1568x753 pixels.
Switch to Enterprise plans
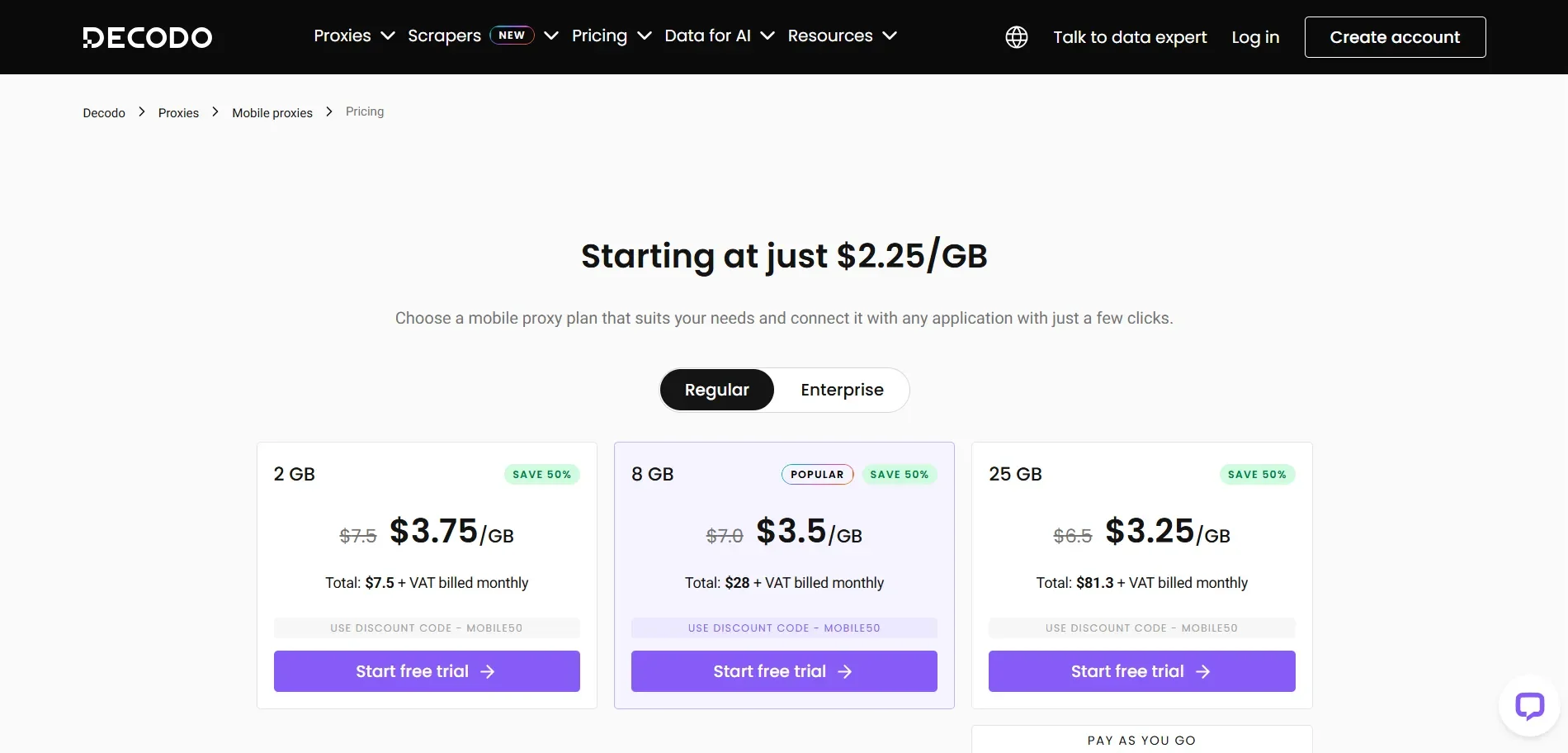(842, 390)
